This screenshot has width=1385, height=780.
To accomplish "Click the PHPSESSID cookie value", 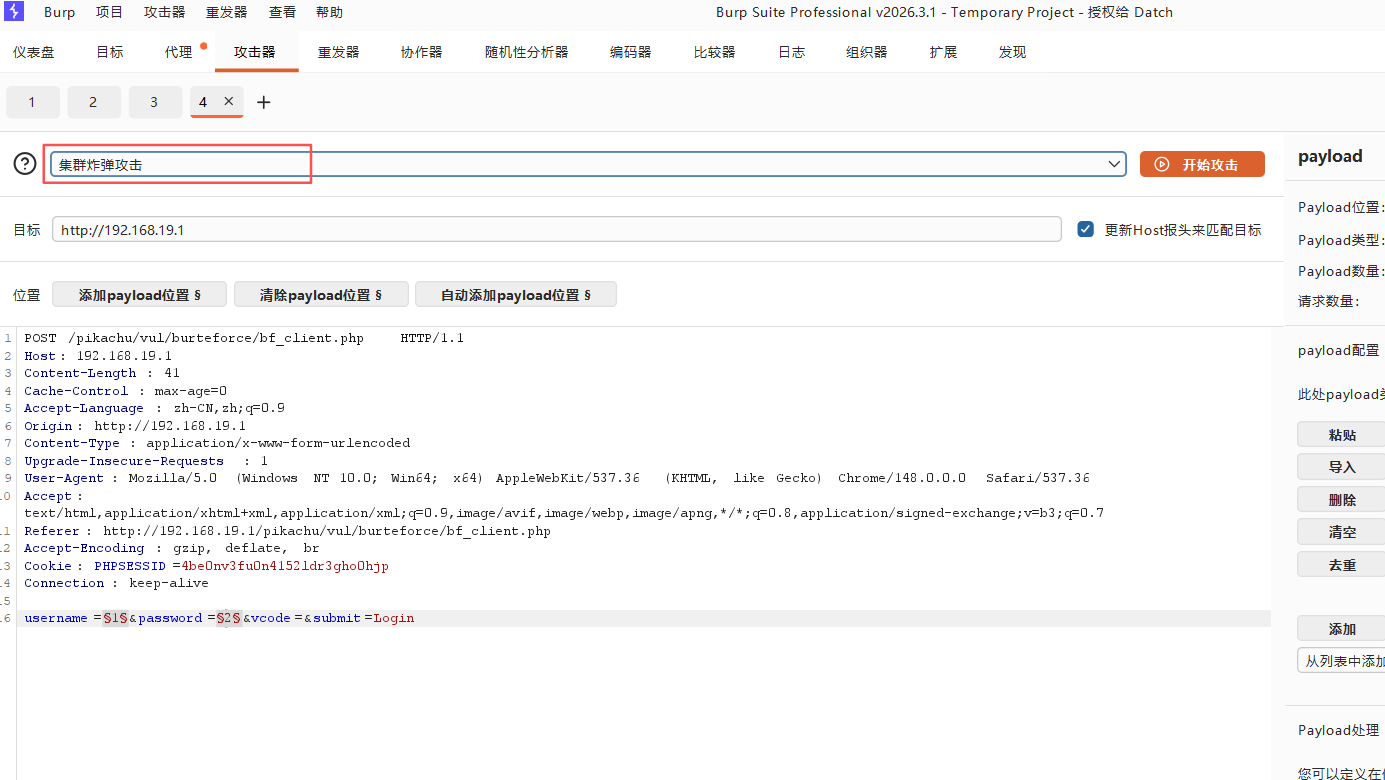I will pyautogui.click(x=285, y=566).
